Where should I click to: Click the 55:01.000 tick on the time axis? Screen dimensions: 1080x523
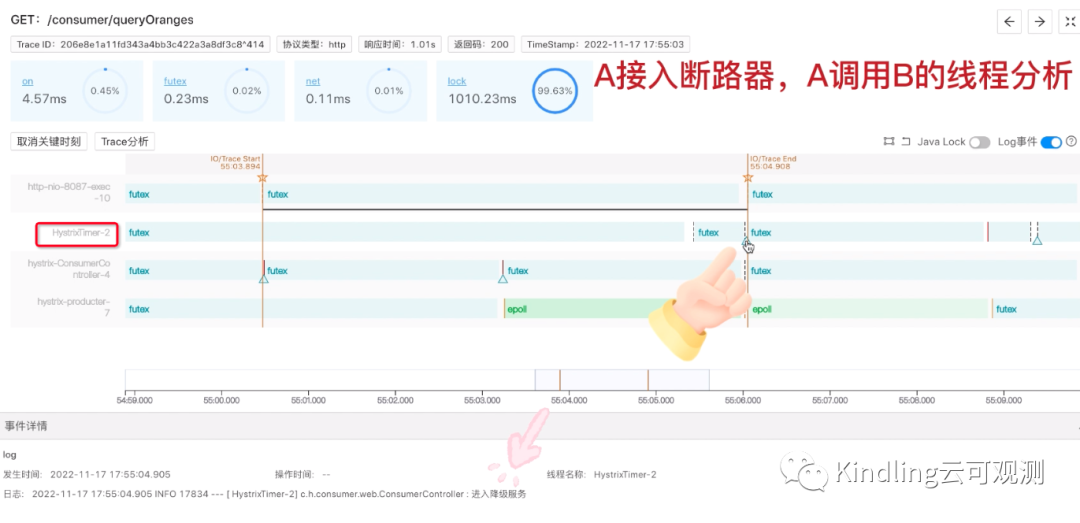point(308,399)
